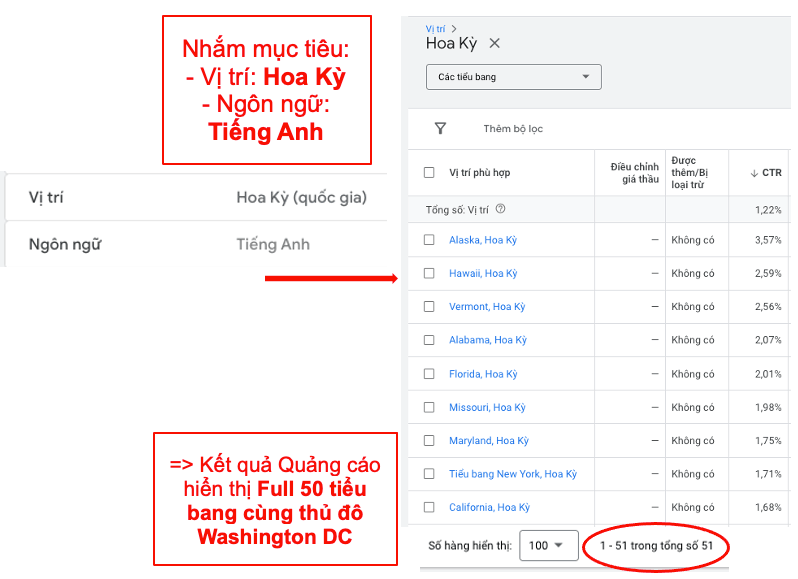Open the Vị trí breadcrumb link
798x579 pixels.
(435, 28)
